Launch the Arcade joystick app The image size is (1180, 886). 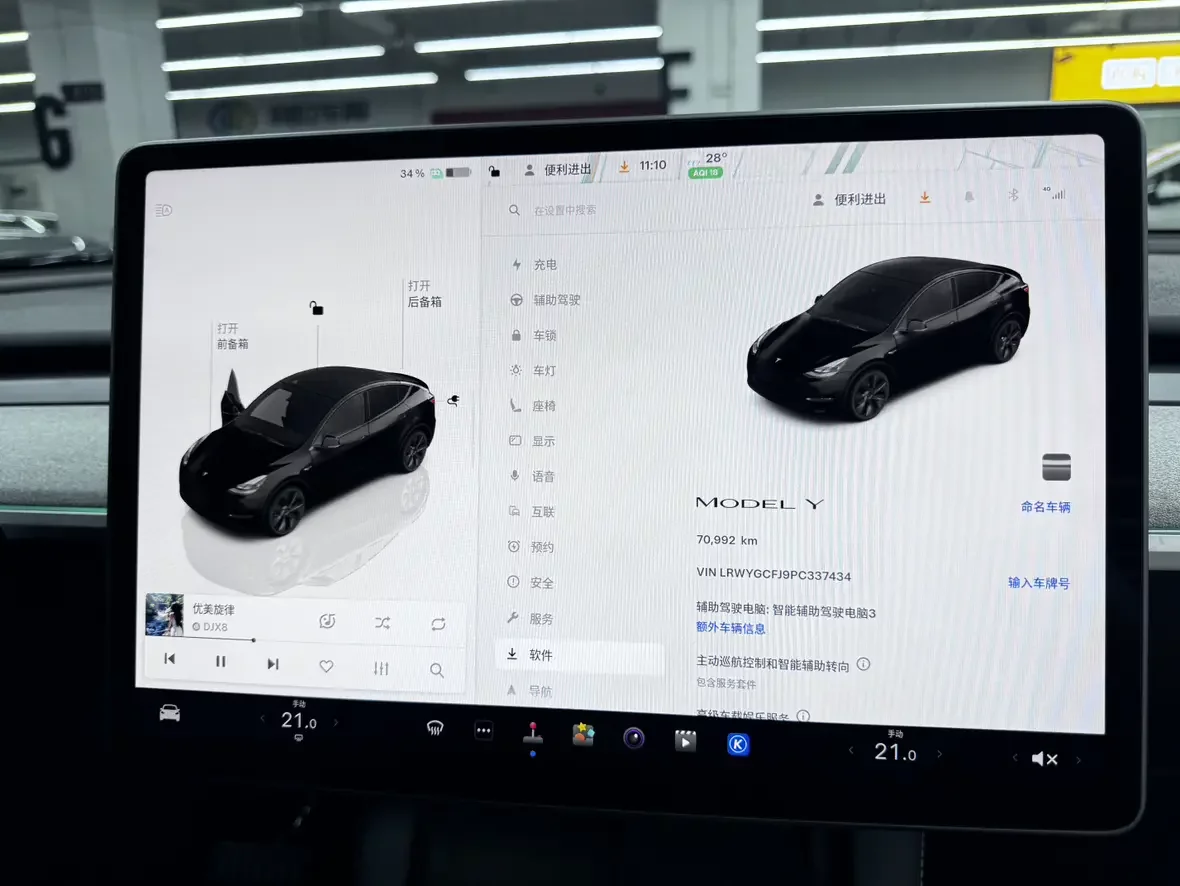[x=533, y=733]
